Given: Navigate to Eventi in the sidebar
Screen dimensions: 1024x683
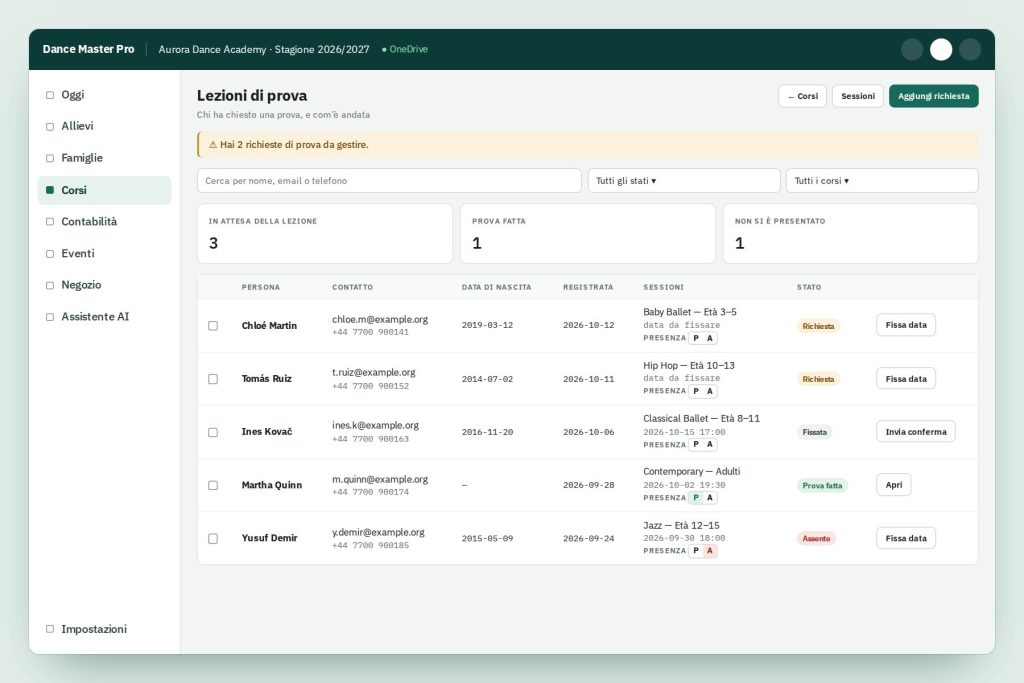Looking at the screenshot, I should [104, 253].
